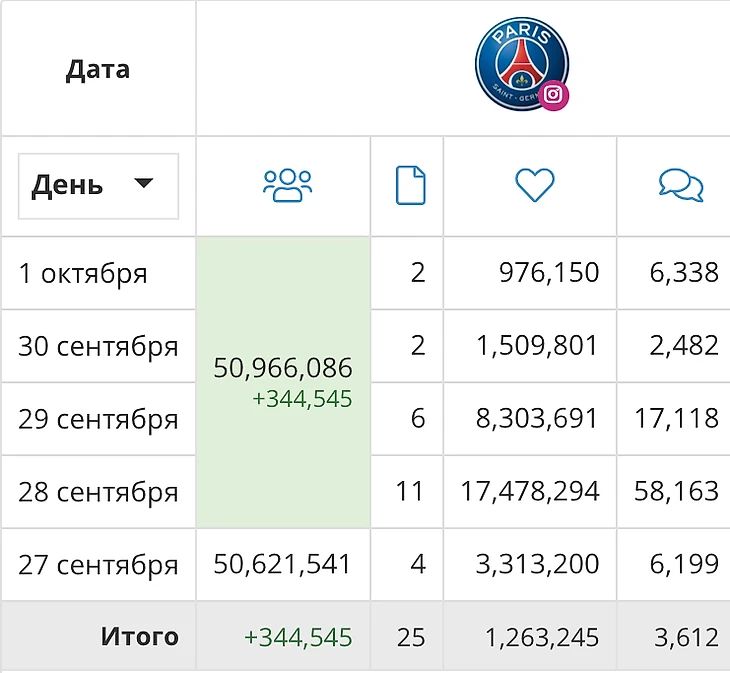Select the 28 сентября row date
Image resolution: width=730 pixels, height=673 pixels.
point(98,492)
